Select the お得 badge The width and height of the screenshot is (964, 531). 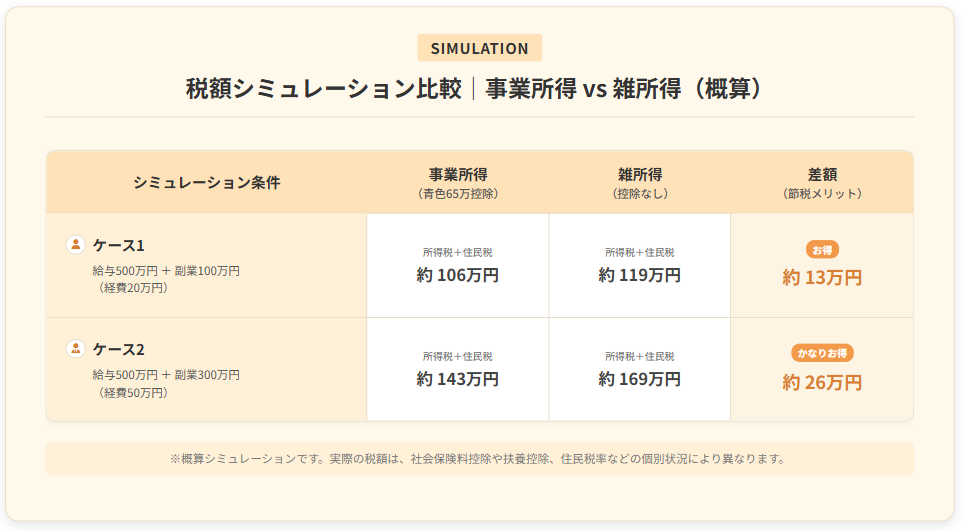[x=822, y=249]
